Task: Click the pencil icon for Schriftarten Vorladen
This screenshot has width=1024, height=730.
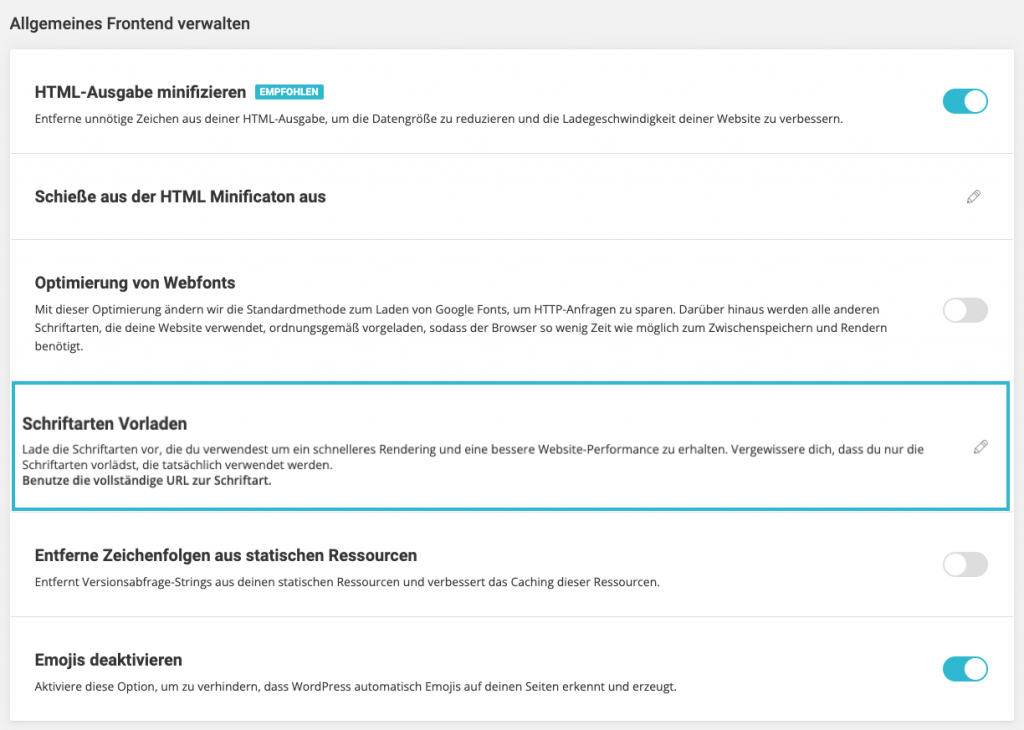Action: click(980, 447)
